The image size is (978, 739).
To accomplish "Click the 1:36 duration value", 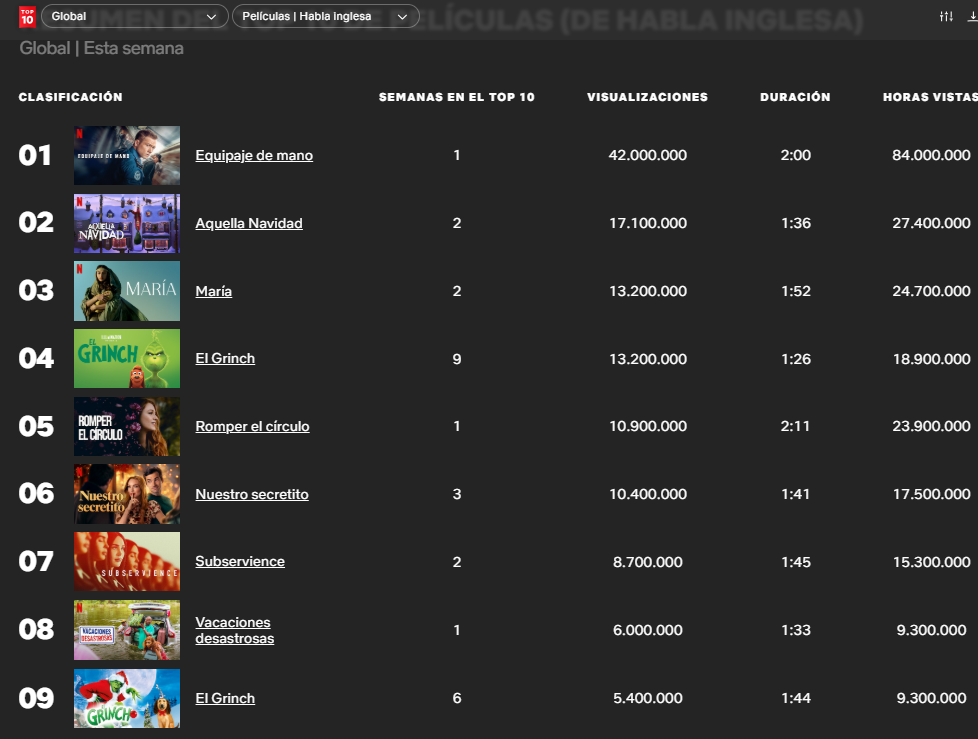I will (x=796, y=223).
